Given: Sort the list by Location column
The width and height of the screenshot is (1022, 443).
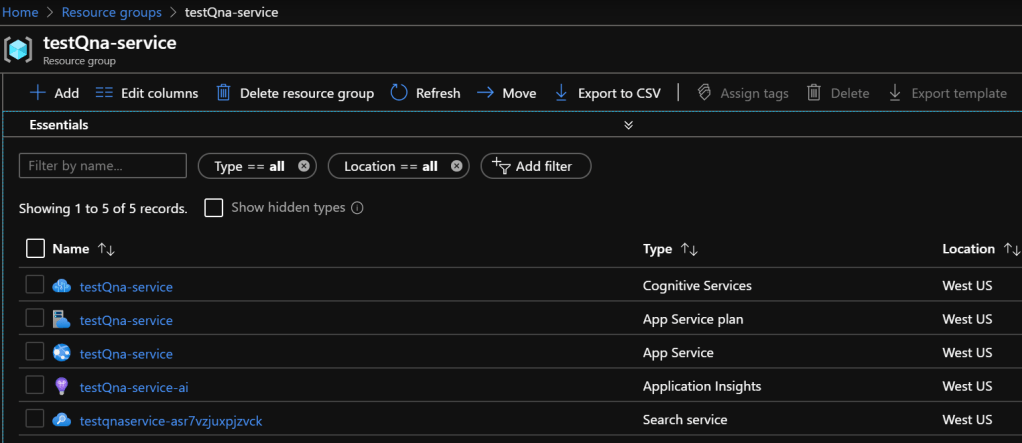Looking at the screenshot, I should click(1012, 249).
